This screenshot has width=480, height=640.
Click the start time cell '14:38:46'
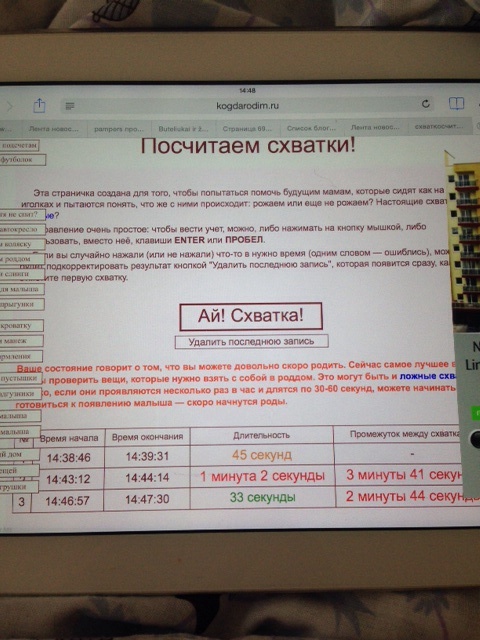pos(69,458)
